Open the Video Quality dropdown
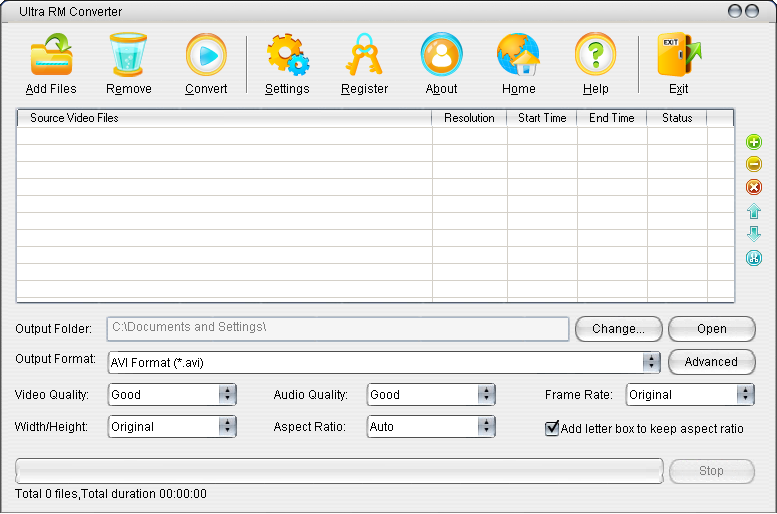 click(172, 395)
